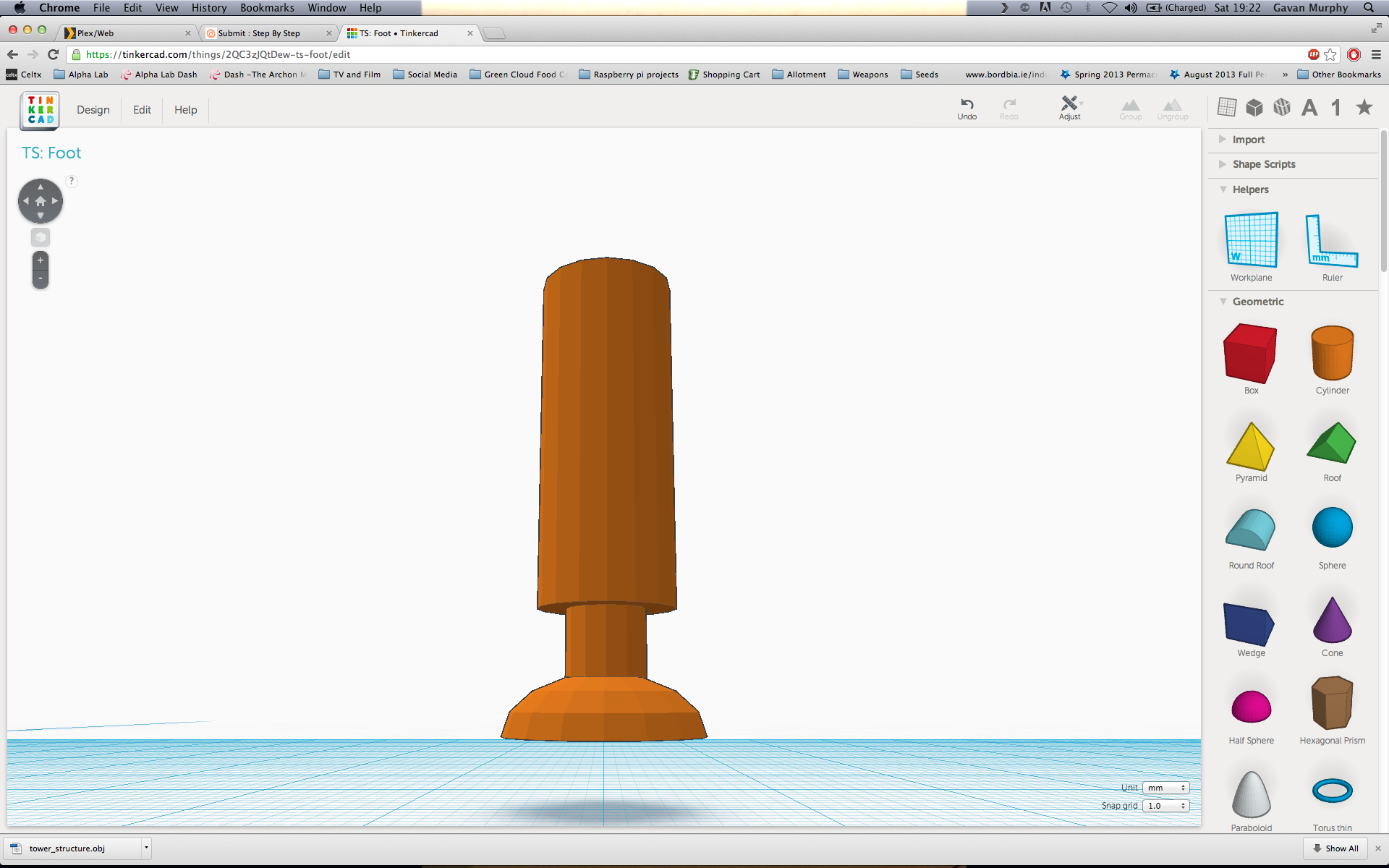Open Spotlight search in menu bar
1389x868 pixels.
coord(1368,7)
